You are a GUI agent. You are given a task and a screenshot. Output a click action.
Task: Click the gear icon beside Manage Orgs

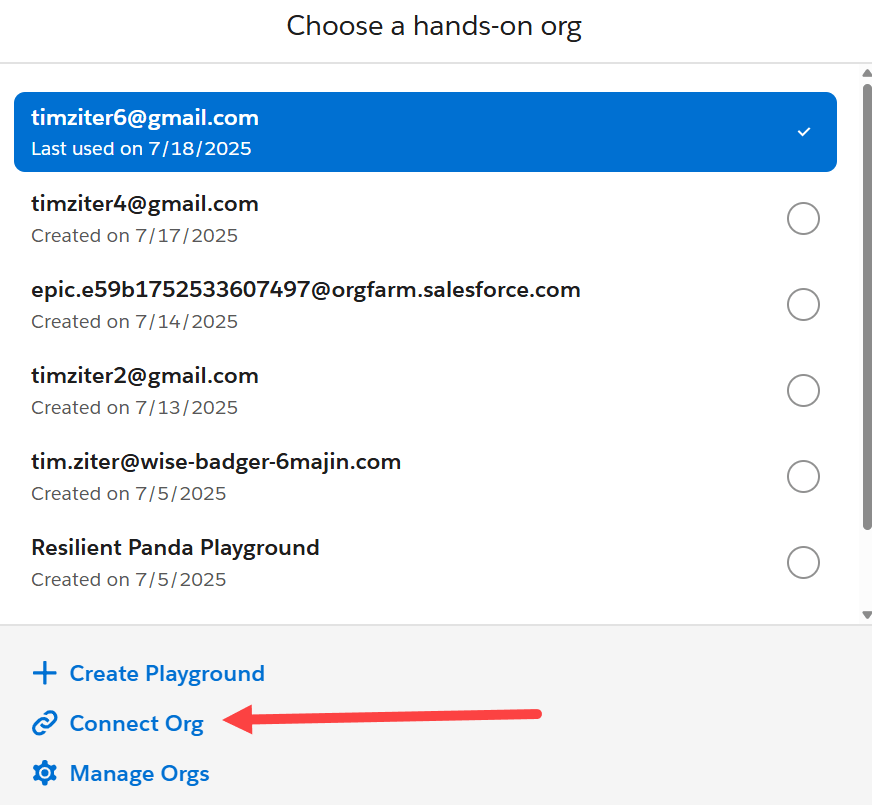click(45, 773)
